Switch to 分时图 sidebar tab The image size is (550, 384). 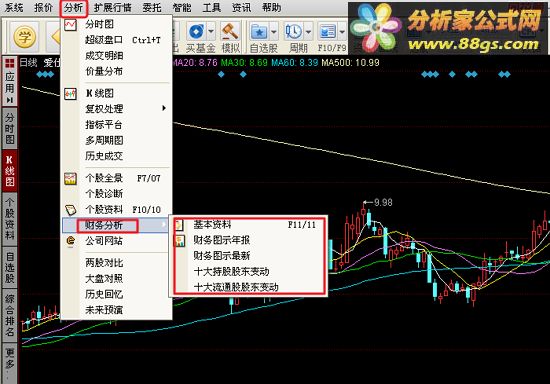pos(9,128)
